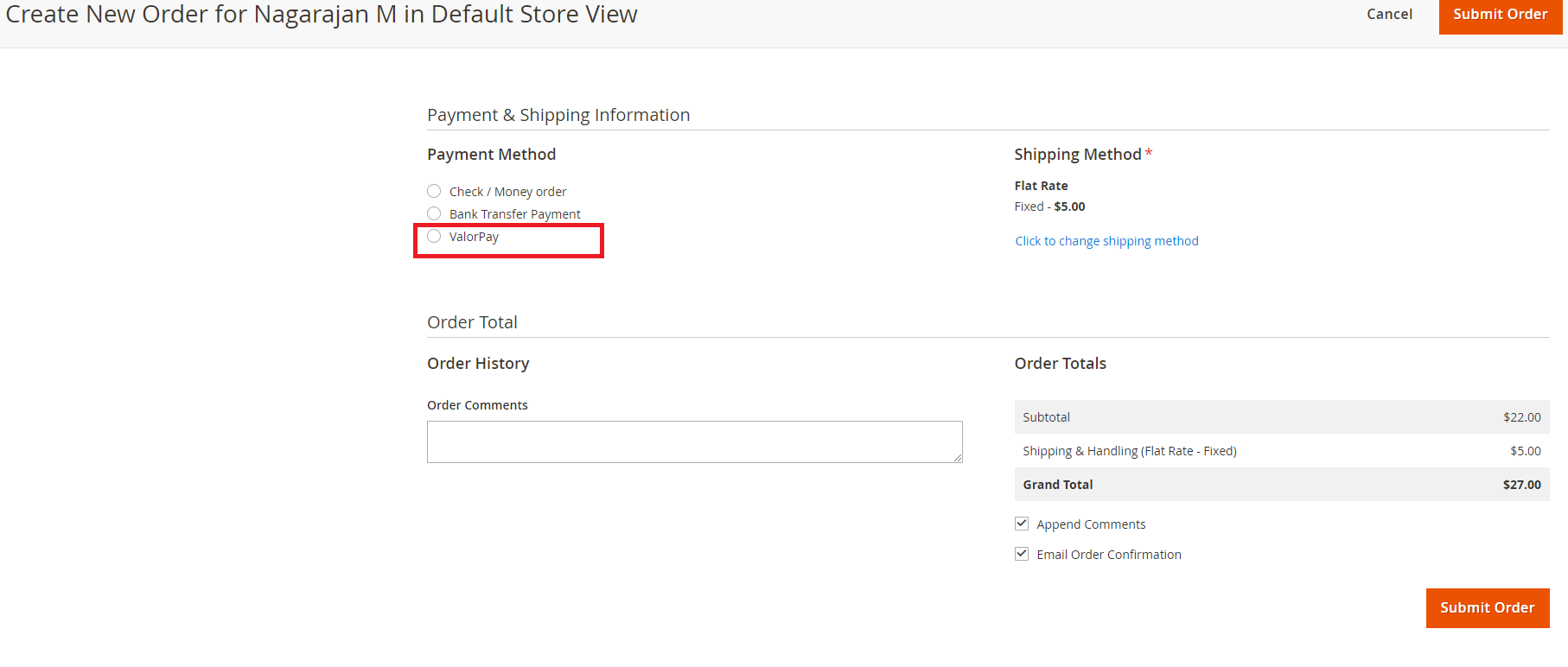
Task: Choose the Bank Transfer Payment radio option
Action: pyautogui.click(x=434, y=213)
